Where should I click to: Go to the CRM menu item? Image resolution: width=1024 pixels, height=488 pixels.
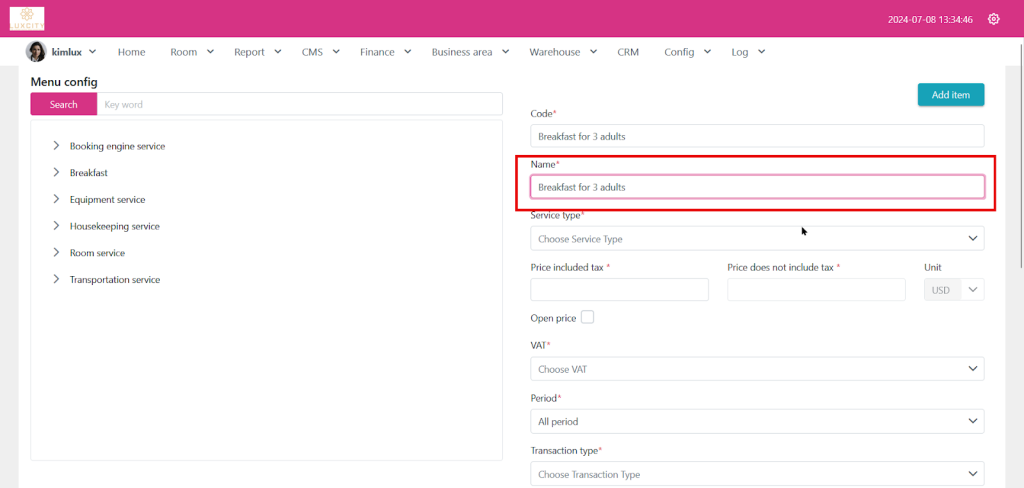pos(628,52)
